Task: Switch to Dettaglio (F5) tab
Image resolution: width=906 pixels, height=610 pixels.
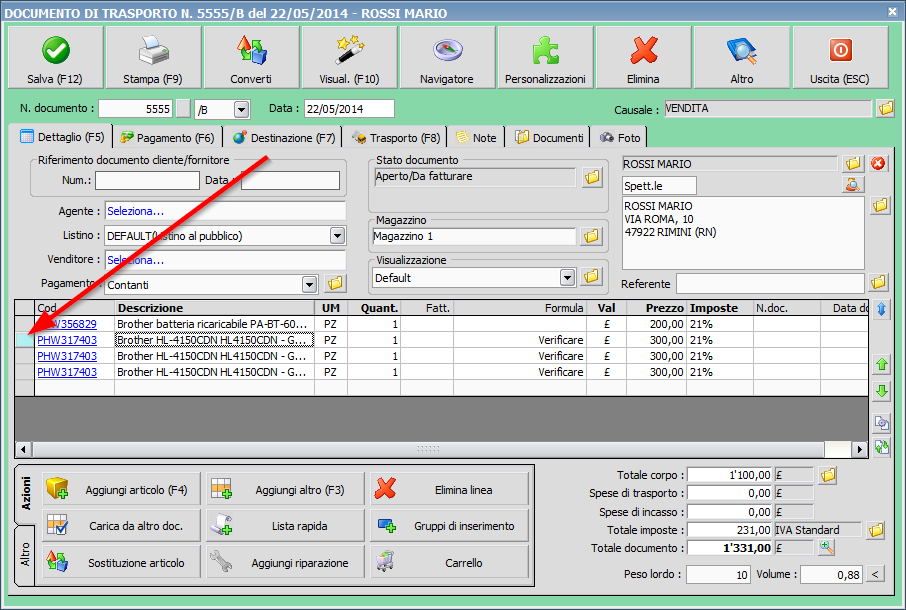Action: (62, 137)
